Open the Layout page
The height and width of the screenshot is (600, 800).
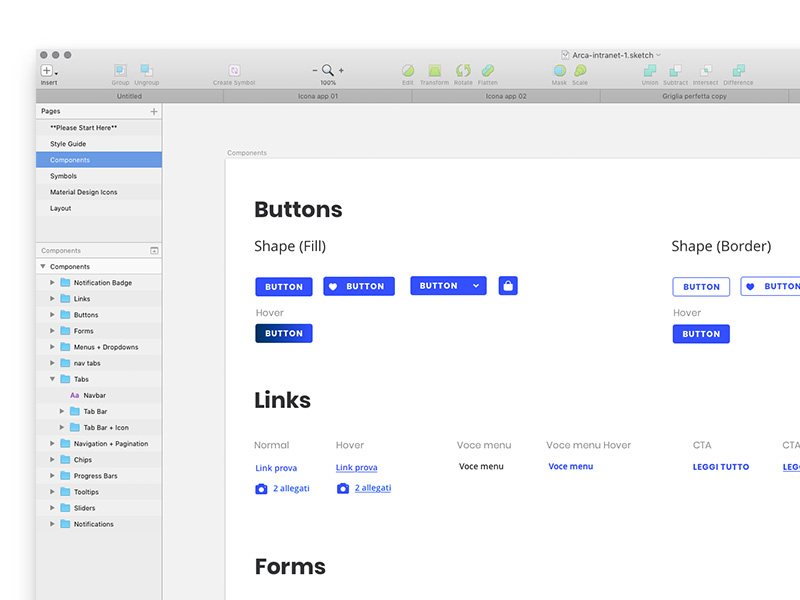point(99,208)
